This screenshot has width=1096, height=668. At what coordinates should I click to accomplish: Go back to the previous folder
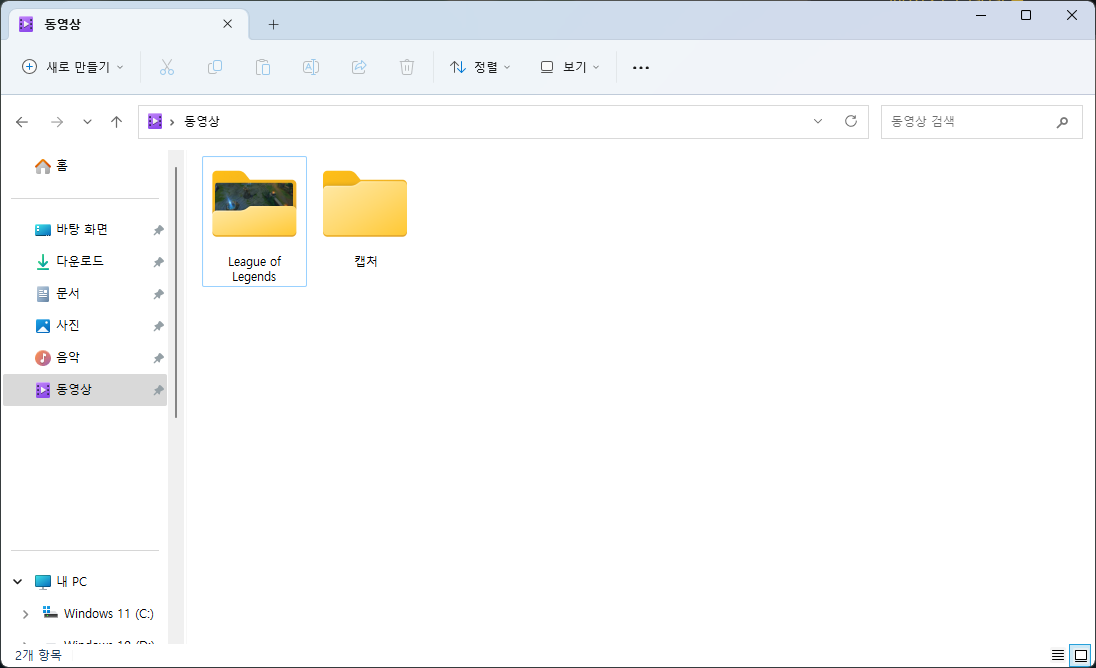(22, 121)
